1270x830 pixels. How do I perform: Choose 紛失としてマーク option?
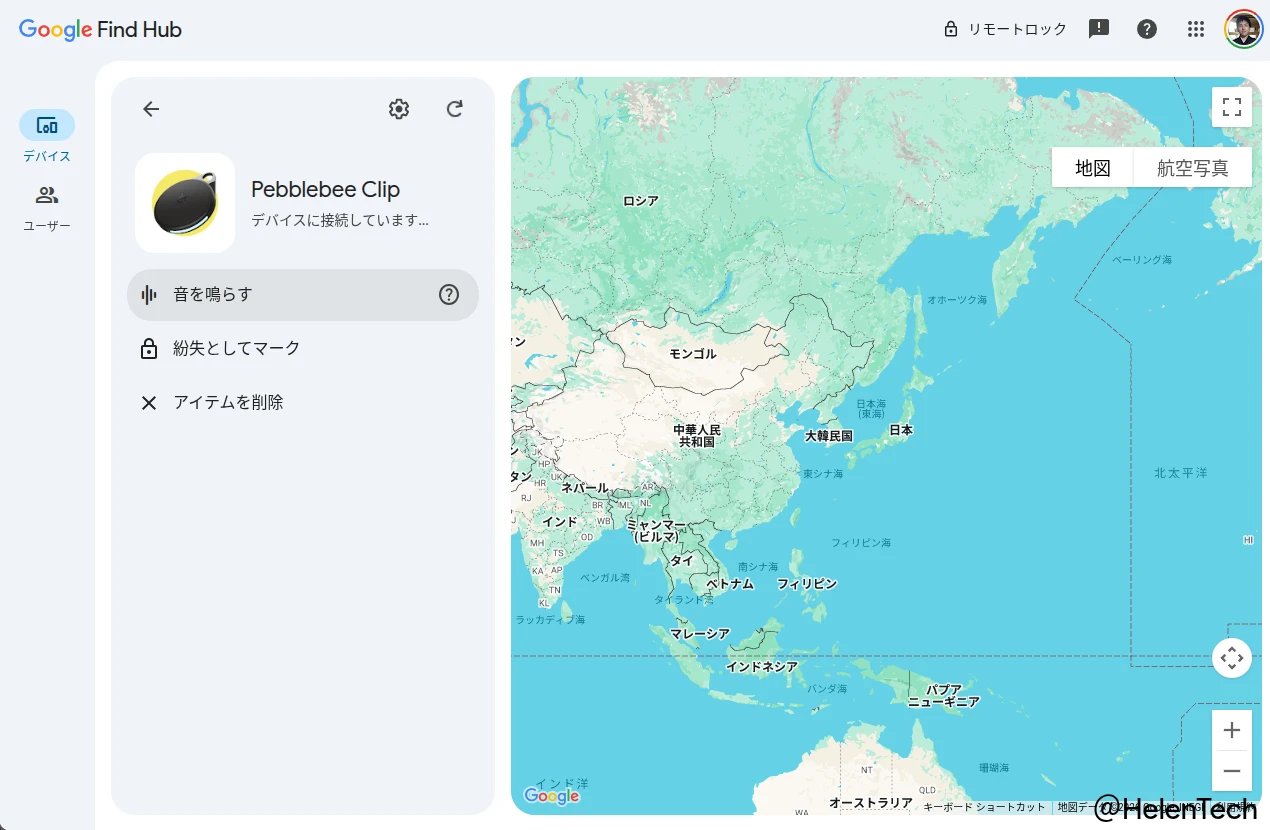236,348
